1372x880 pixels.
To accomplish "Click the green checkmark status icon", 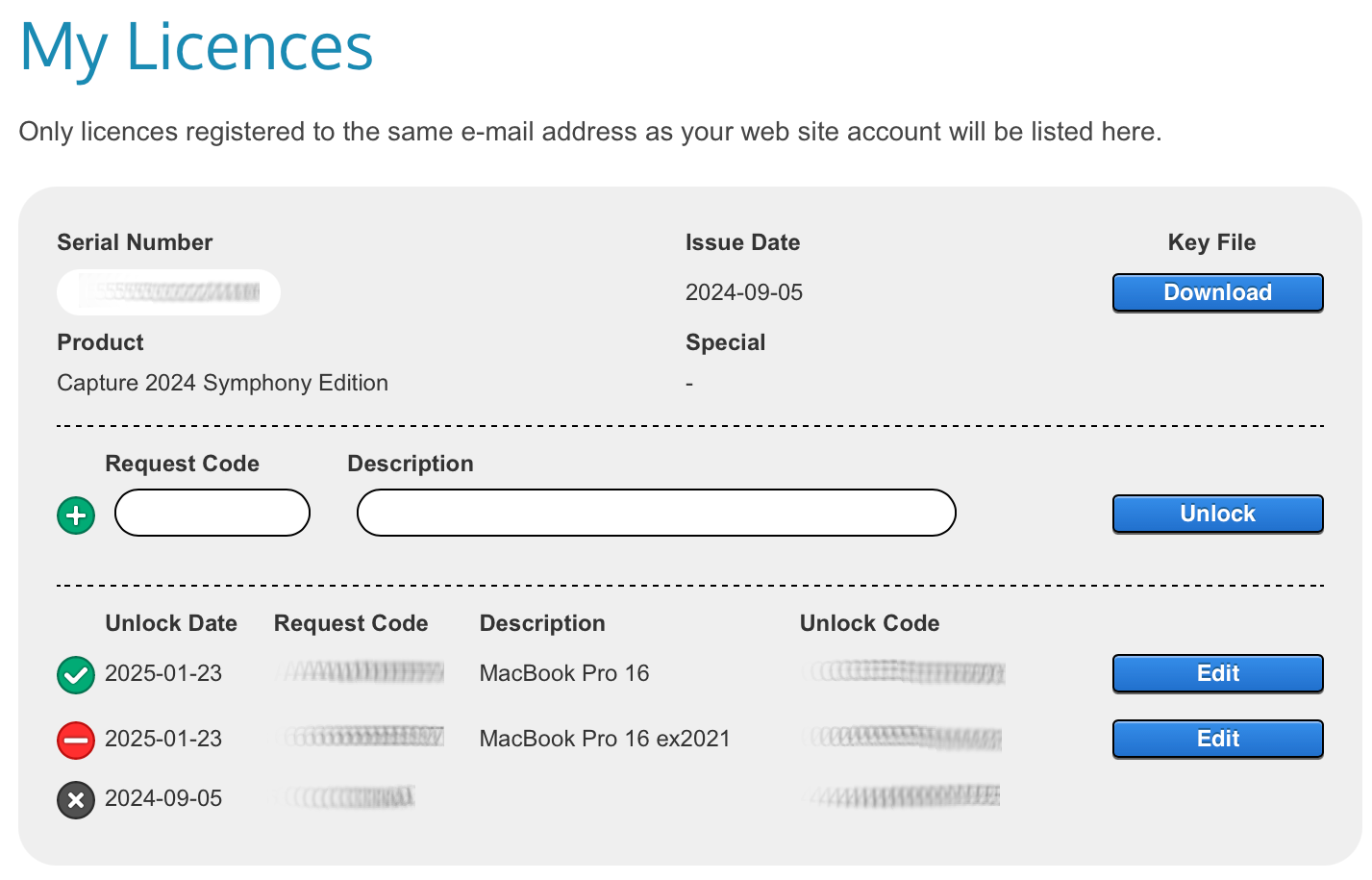I will coord(76,675).
